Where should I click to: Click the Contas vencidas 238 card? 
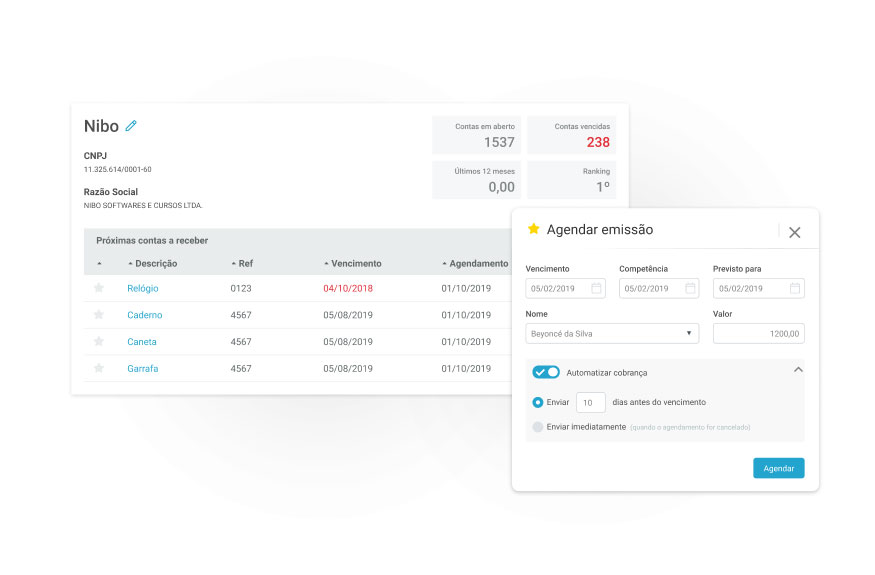click(x=571, y=135)
